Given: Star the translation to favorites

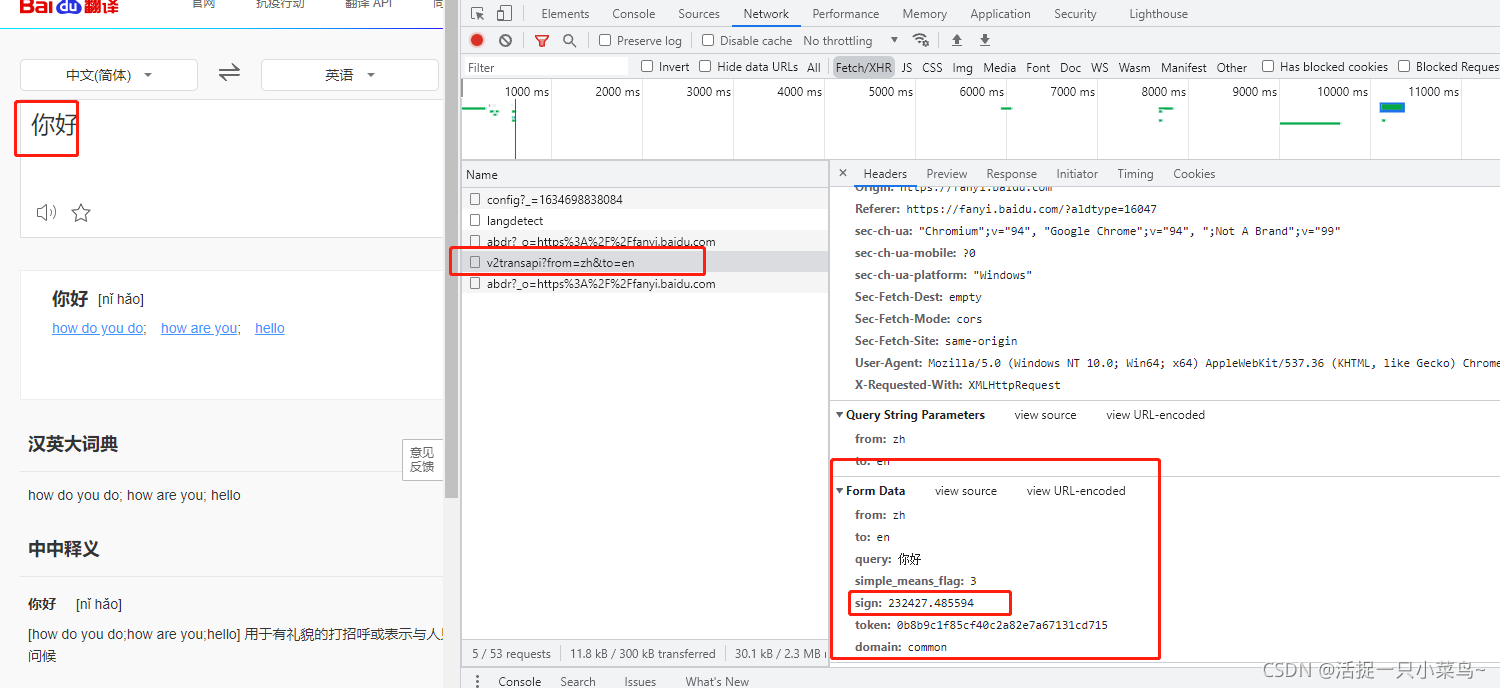Looking at the screenshot, I should pos(81,212).
